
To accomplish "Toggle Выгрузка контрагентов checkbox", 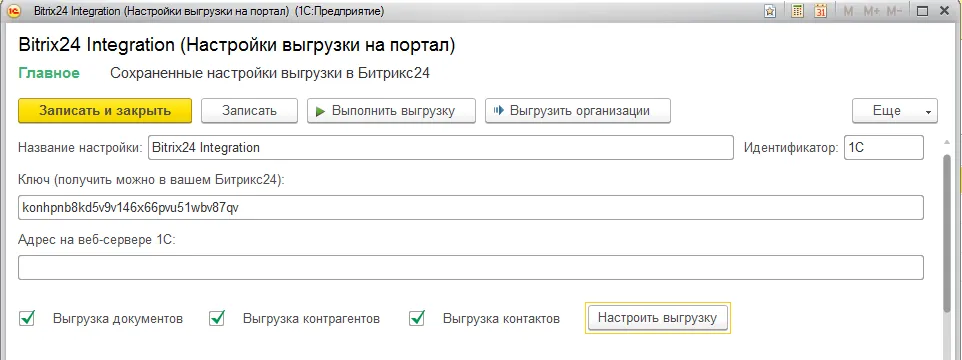I will click(x=217, y=318).
